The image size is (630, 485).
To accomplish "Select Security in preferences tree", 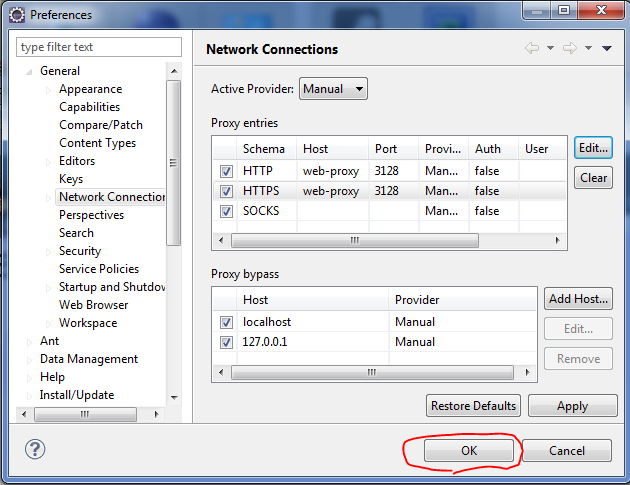I will [x=80, y=251].
